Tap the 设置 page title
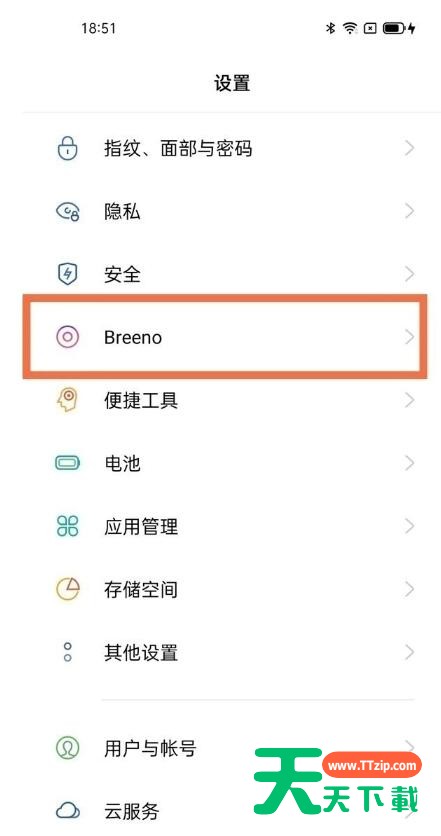 (232, 83)
